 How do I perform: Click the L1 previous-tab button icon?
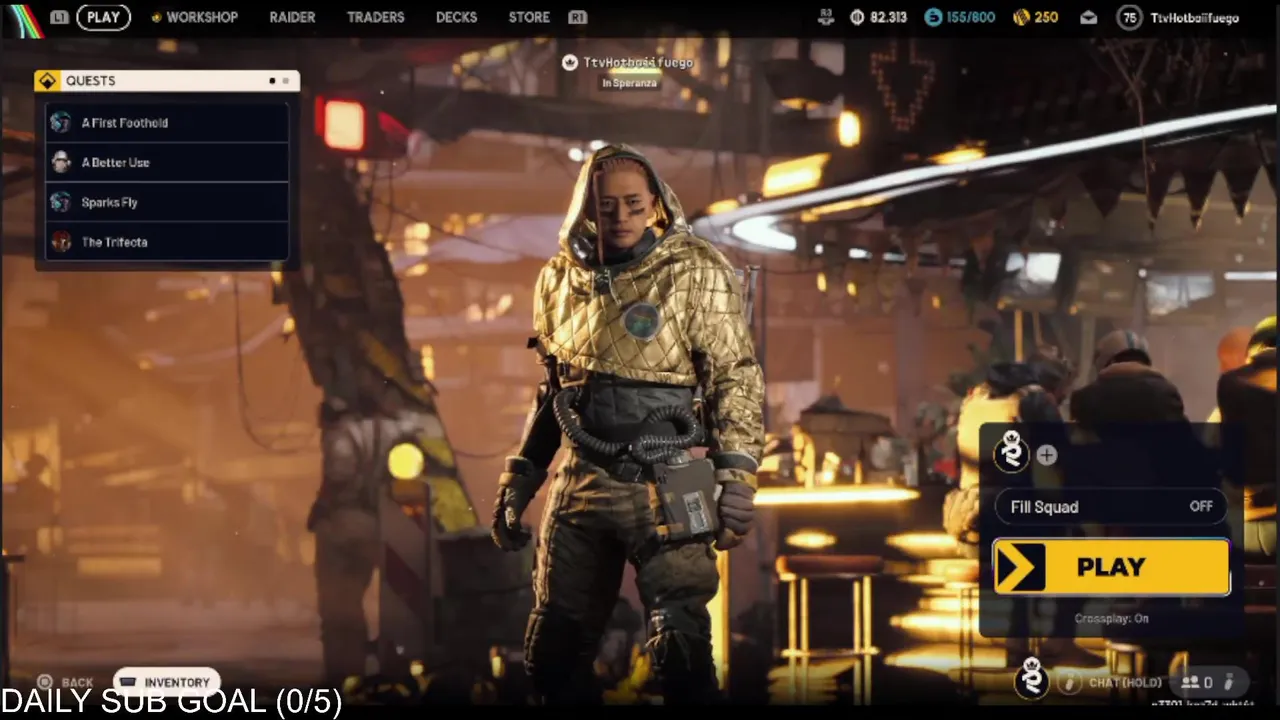point(59,17)
